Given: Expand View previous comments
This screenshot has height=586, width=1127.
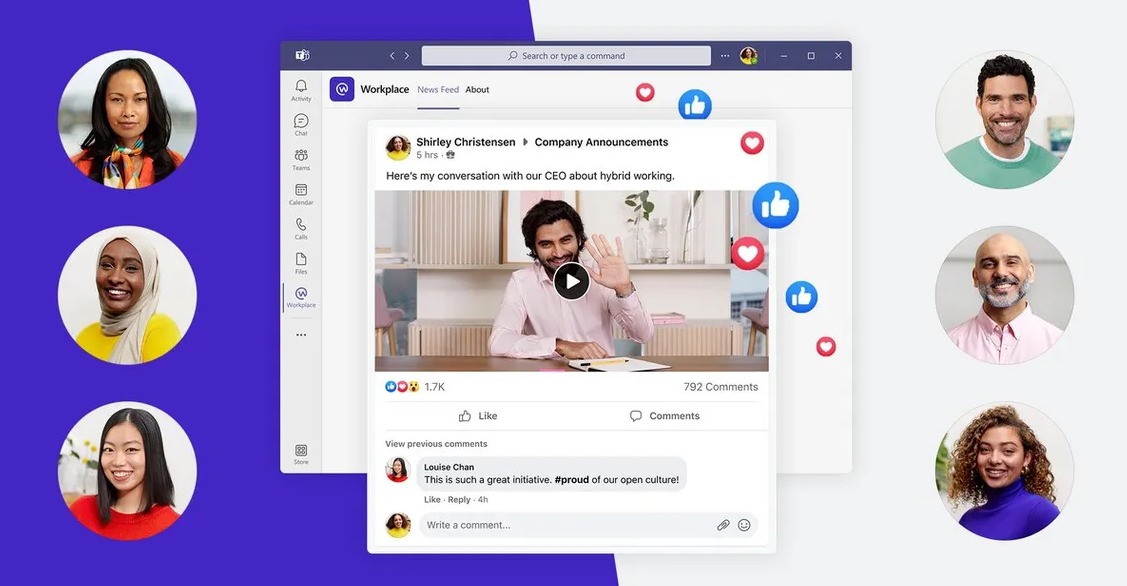Looking at the screenshot, I should [x=436, y=444].
